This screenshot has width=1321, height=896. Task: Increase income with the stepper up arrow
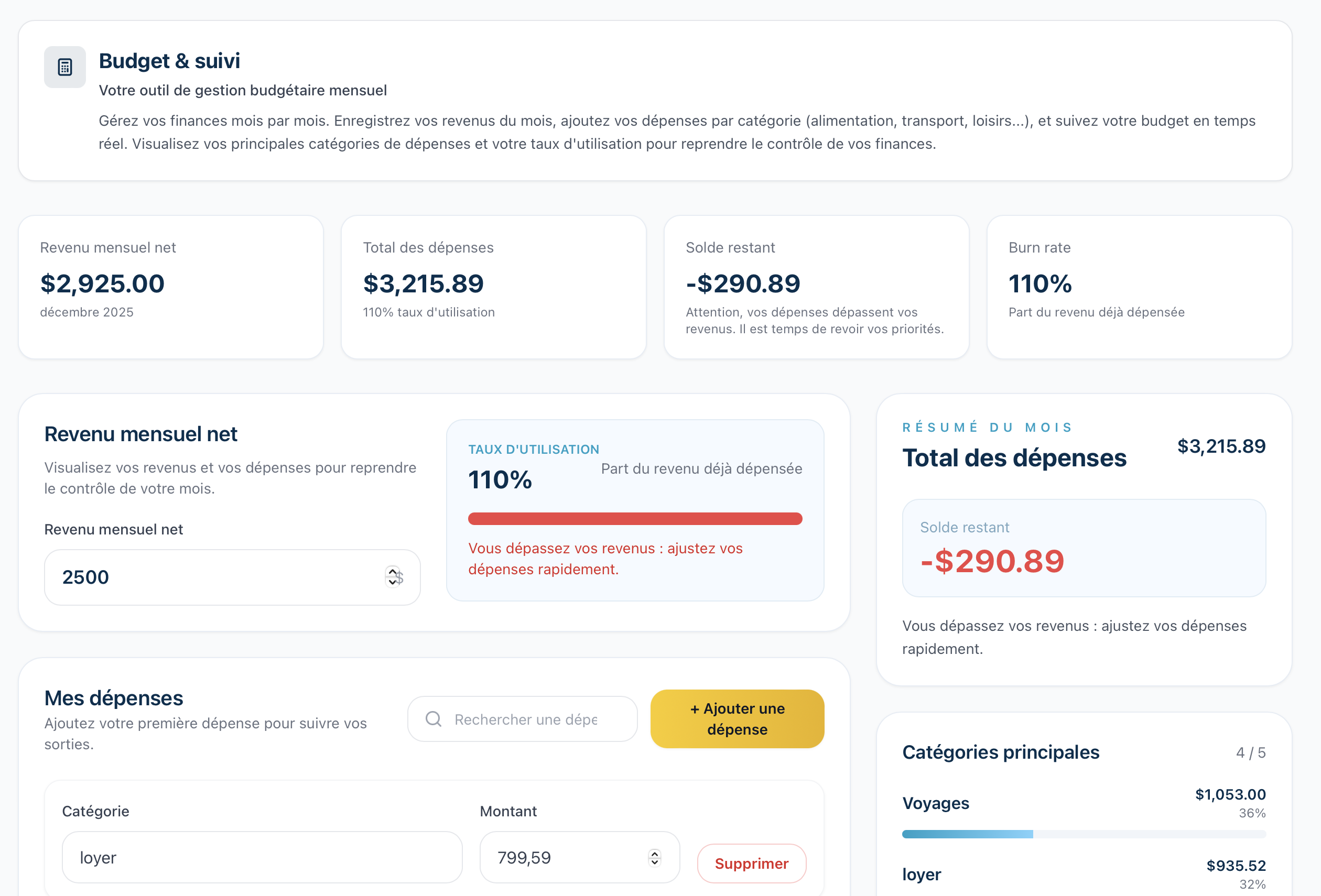point(392,572)
